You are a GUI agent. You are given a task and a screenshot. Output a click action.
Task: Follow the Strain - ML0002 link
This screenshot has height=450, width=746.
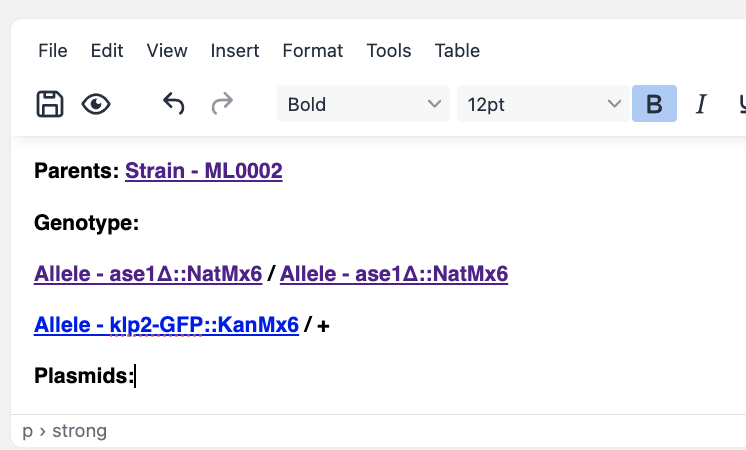tap(203, 171)
